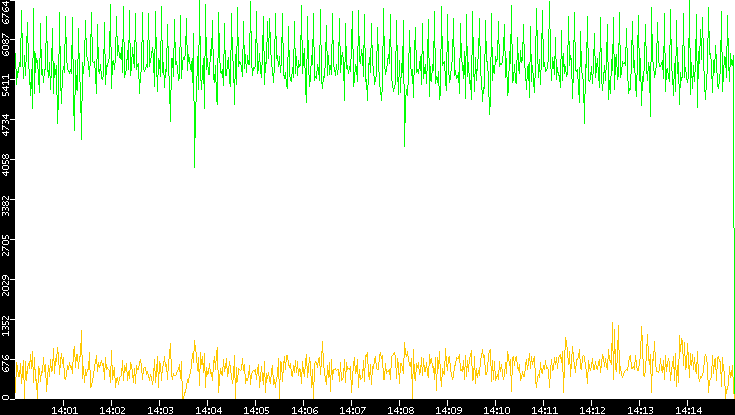Click the 14:03 time axis label
This screenshot has height=415, width=735.
coord(160,411)
